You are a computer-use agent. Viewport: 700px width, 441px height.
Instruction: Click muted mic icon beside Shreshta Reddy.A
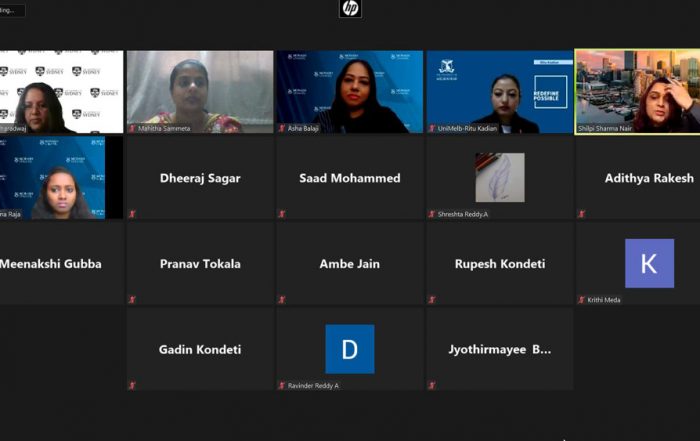point(432,214)
